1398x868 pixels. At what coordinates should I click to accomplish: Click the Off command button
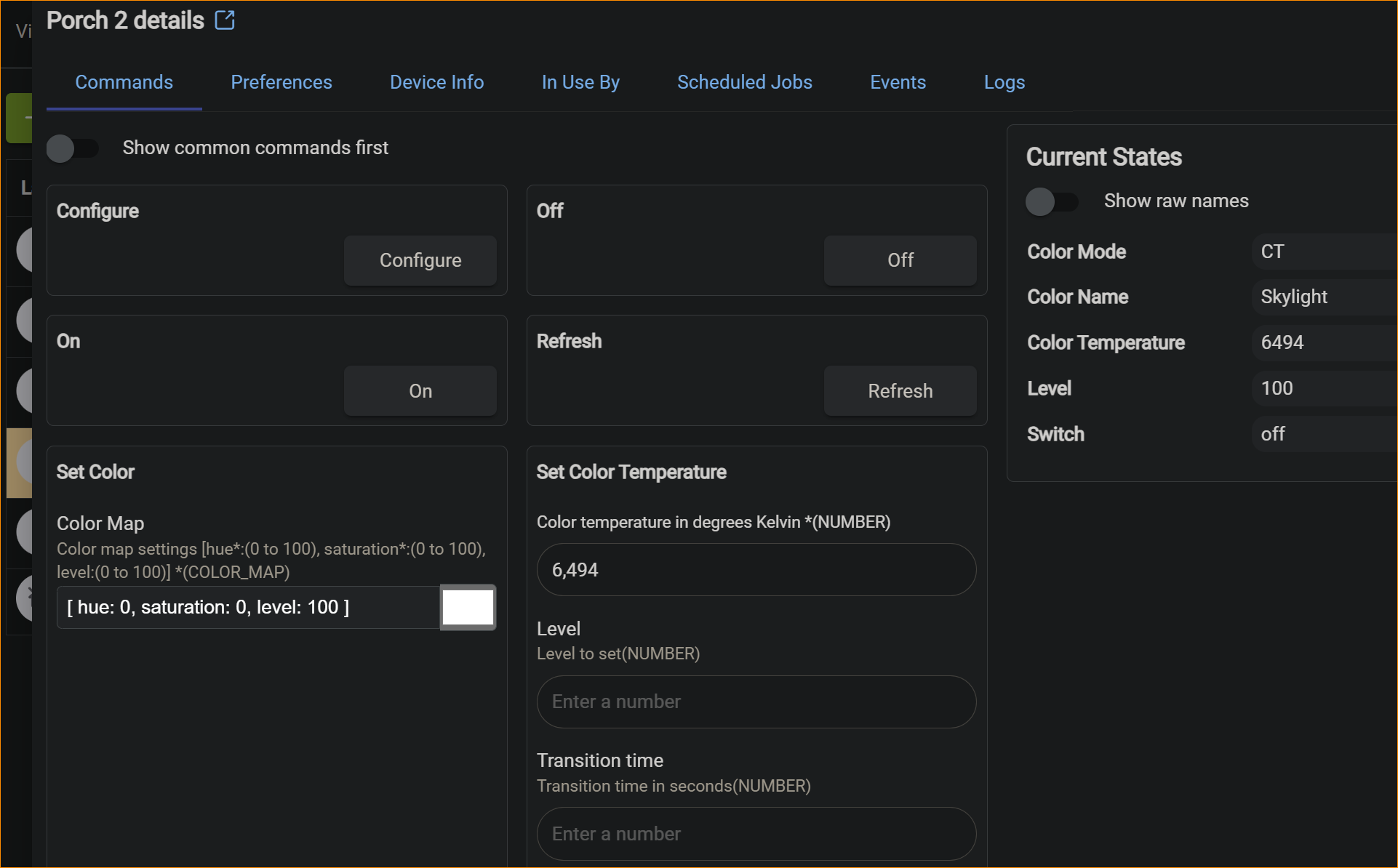pyautogui.click(x=900, y=260)
